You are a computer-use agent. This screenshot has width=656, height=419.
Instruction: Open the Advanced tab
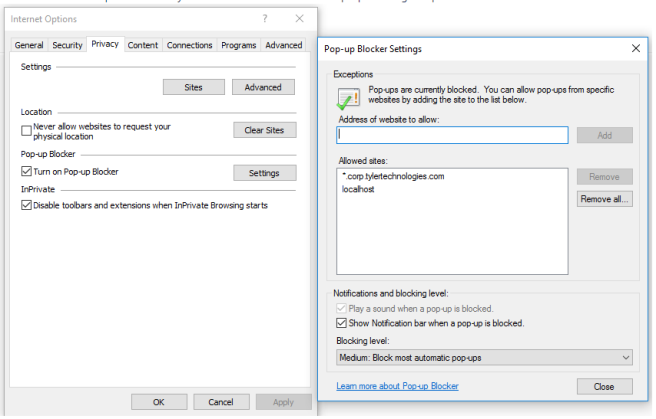tap(283, 45)
